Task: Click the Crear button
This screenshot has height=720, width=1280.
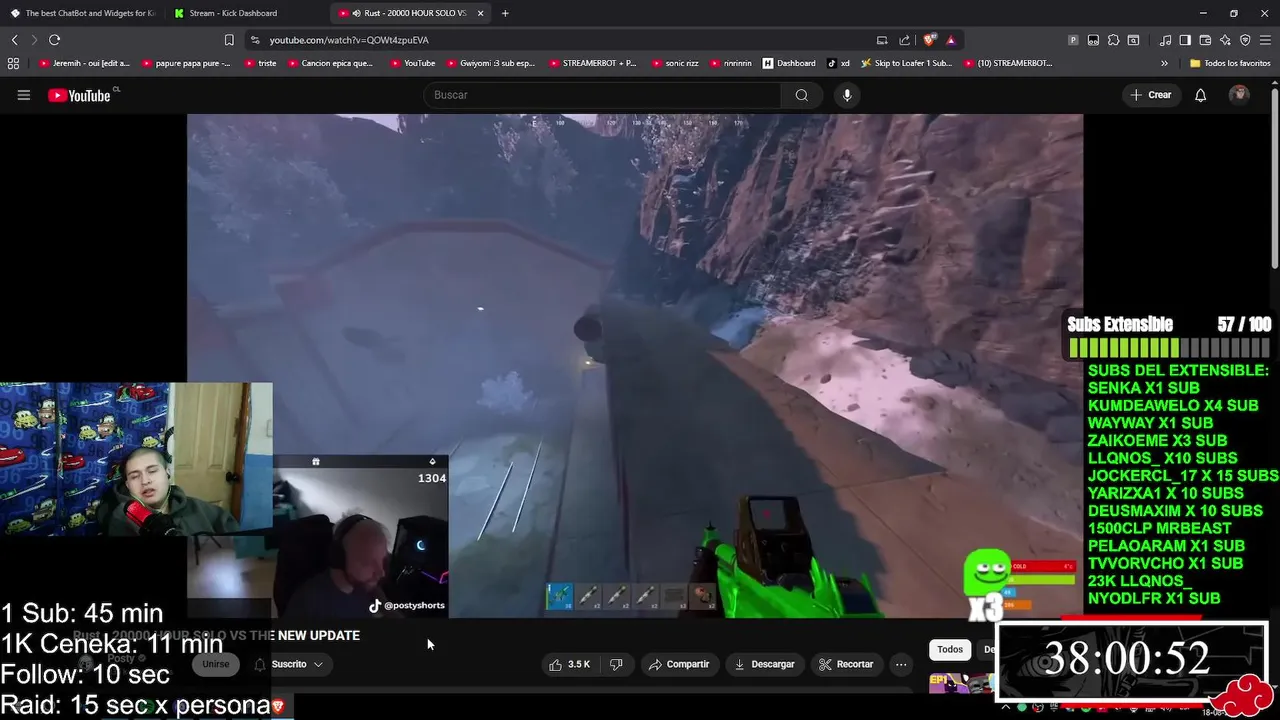Action: 1150,95
